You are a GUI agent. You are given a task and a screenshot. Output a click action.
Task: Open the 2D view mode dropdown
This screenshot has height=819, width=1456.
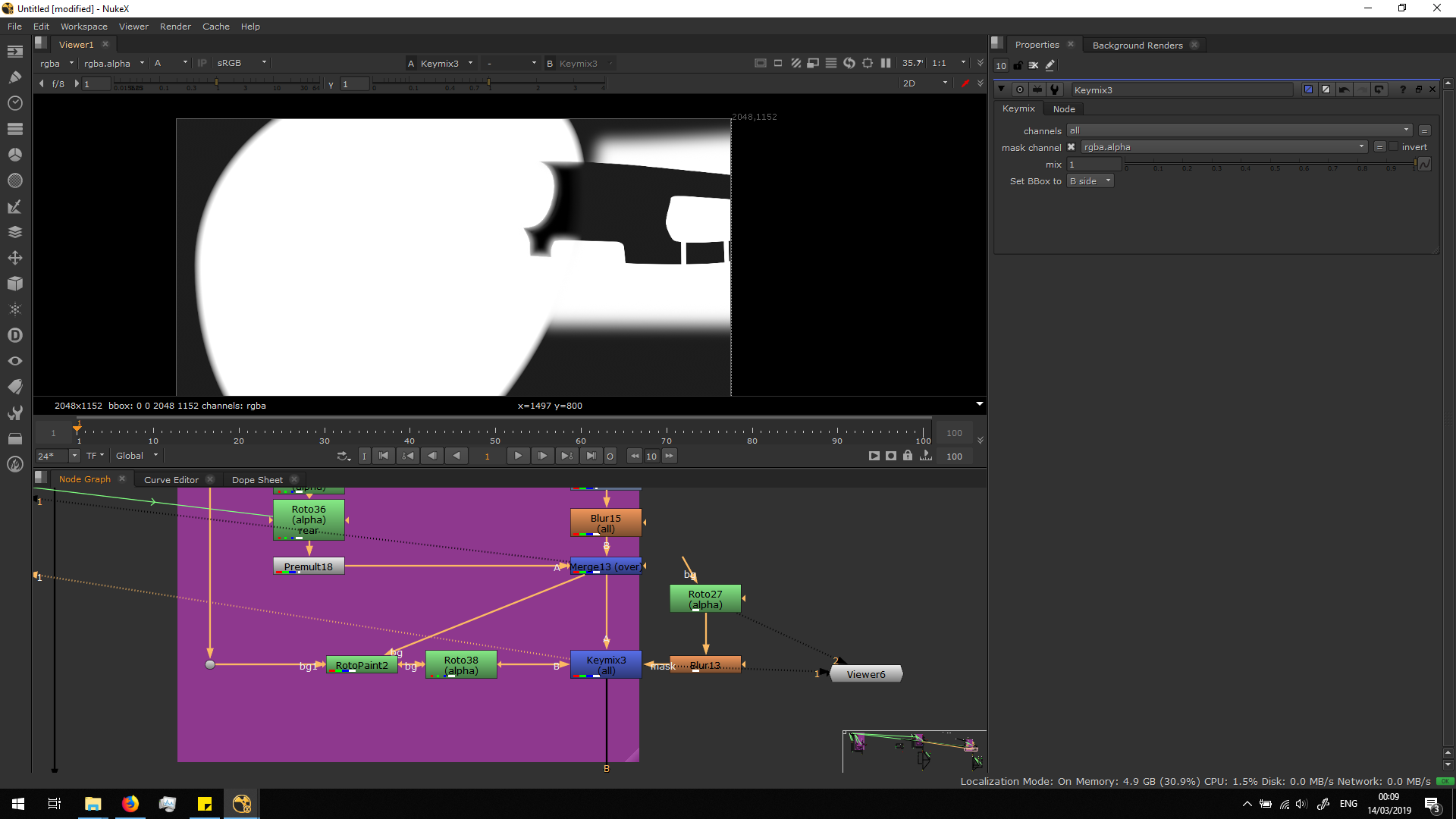924,83
